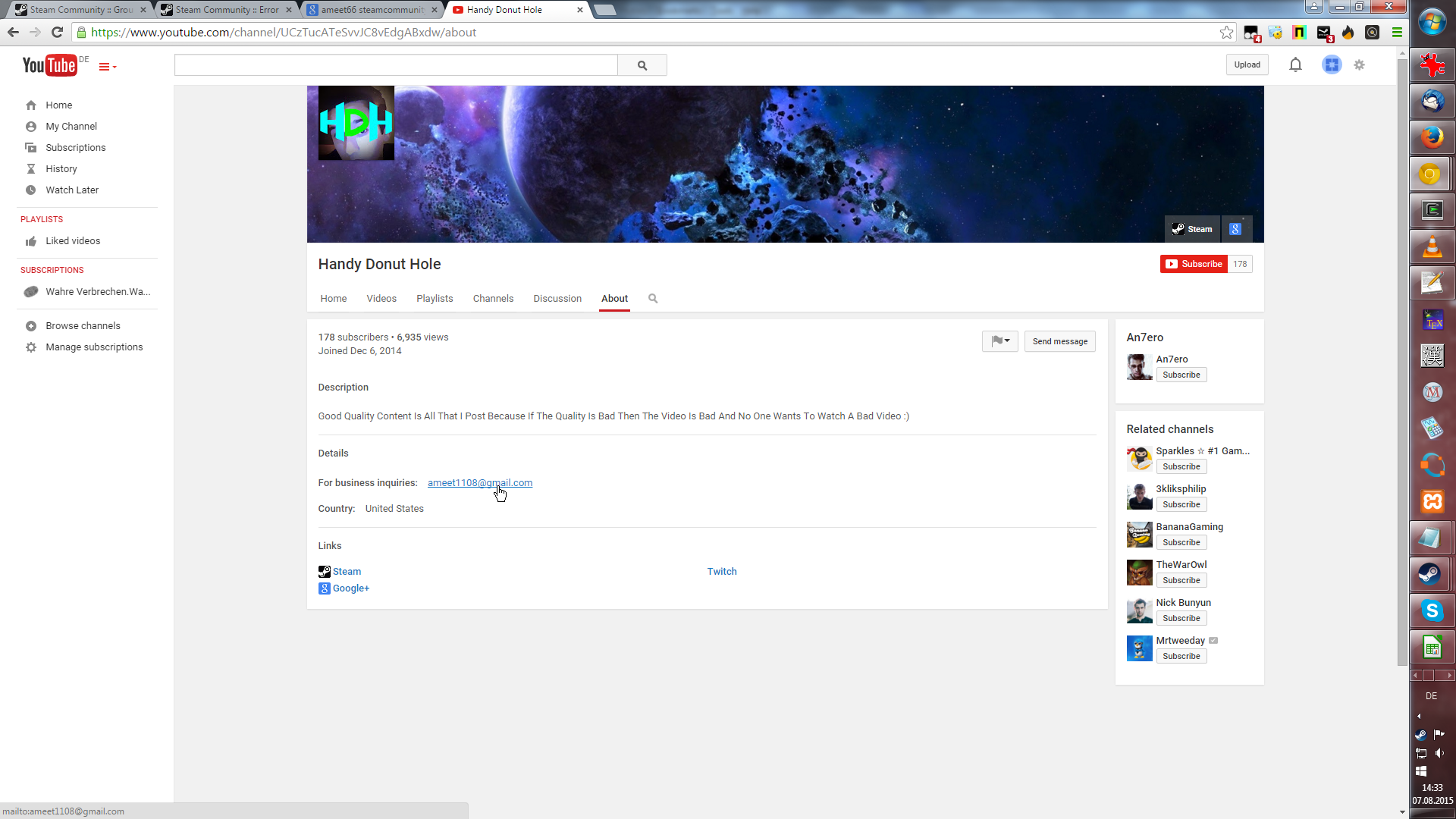Expand the YouTube guide menu dropdown
The image size is (1456, 819).
108,67
